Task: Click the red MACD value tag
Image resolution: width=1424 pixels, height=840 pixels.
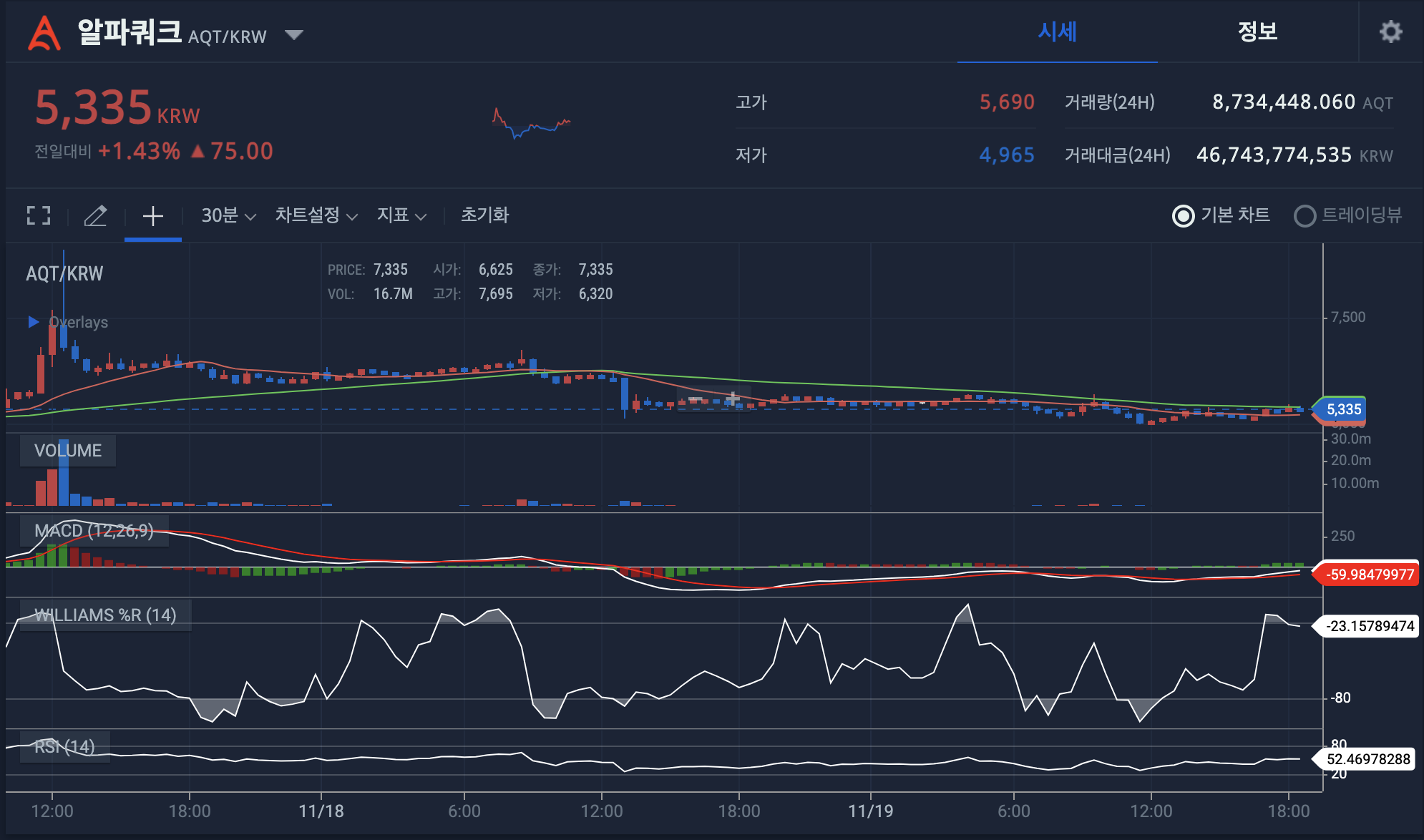Action: (1369, 575)
